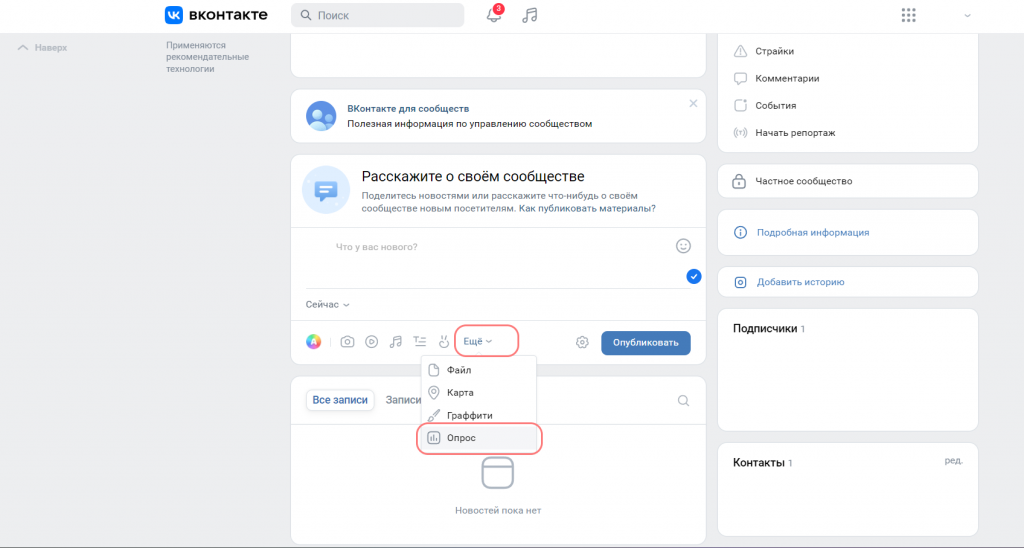Open the Применяются рекомендательные технологии link

(x=207, y=57)
